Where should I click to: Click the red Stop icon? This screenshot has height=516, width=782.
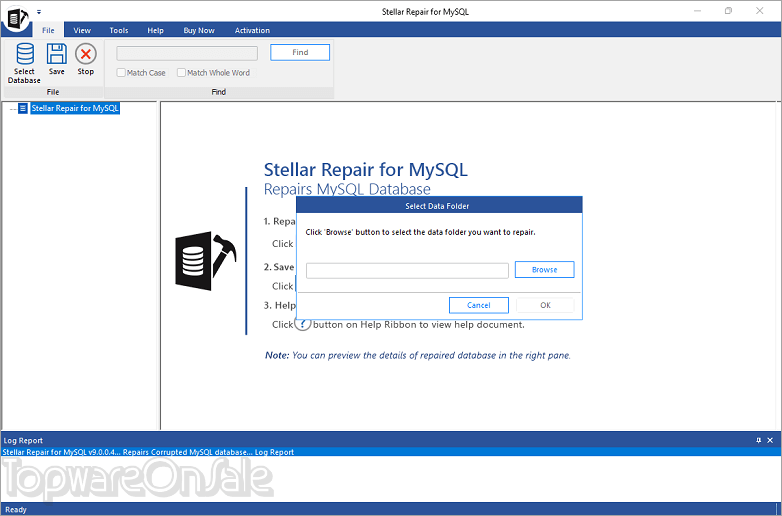click(86, 54)
